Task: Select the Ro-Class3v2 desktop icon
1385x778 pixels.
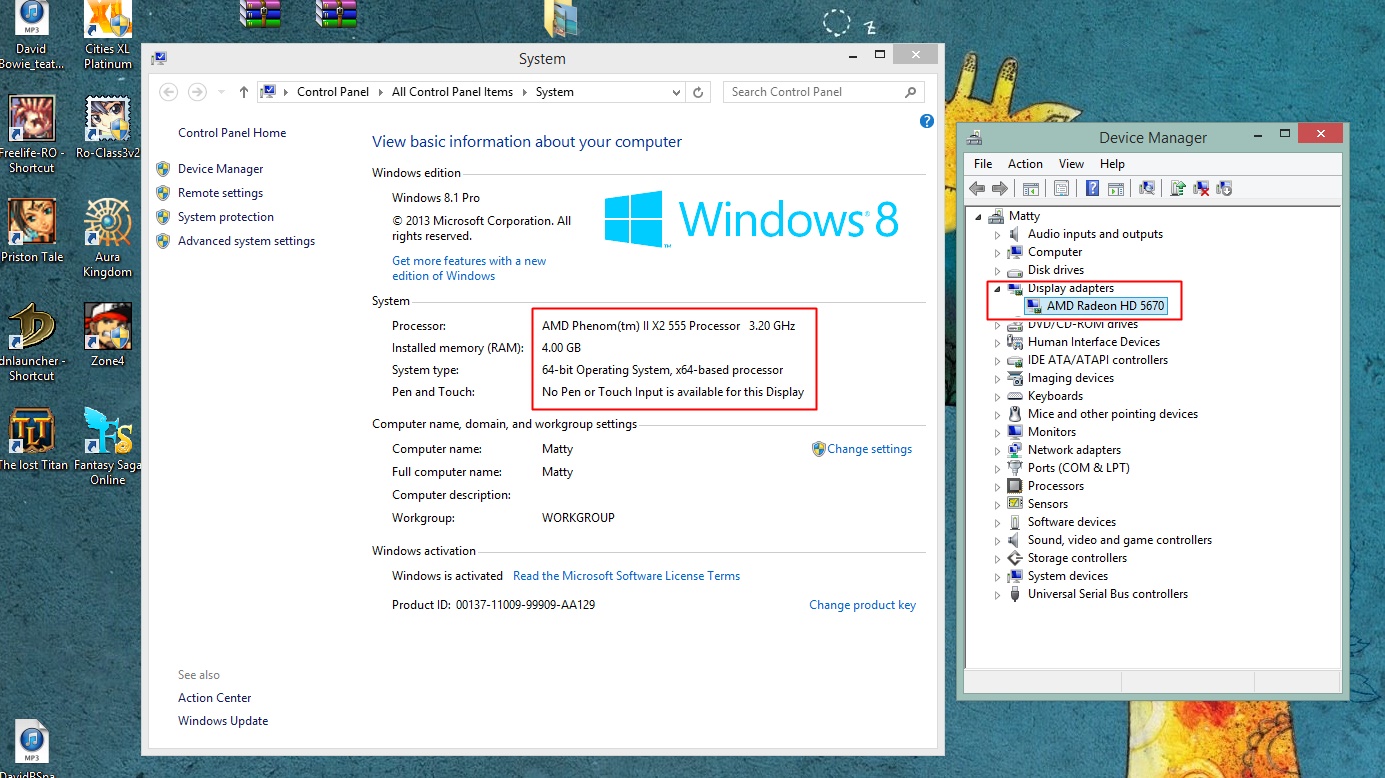Action: [x=108, y=128]
